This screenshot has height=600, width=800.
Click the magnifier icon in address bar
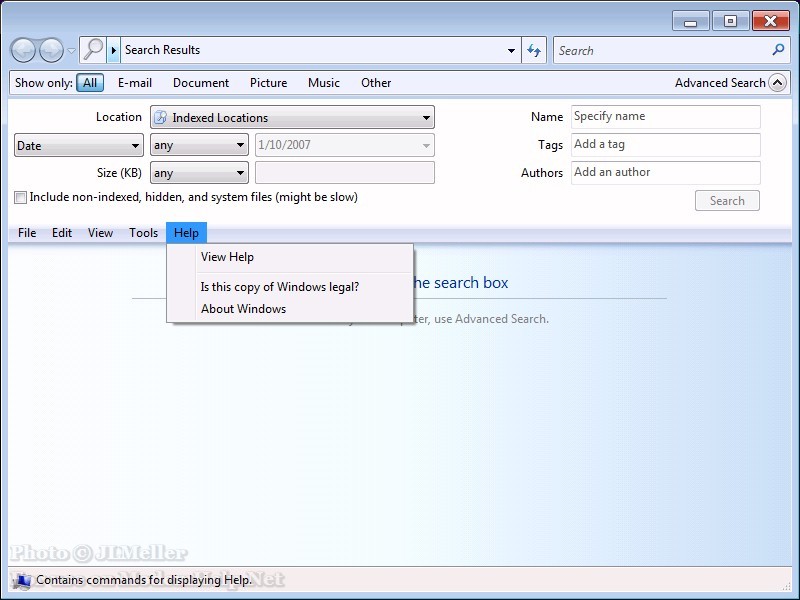coord(93,50)
